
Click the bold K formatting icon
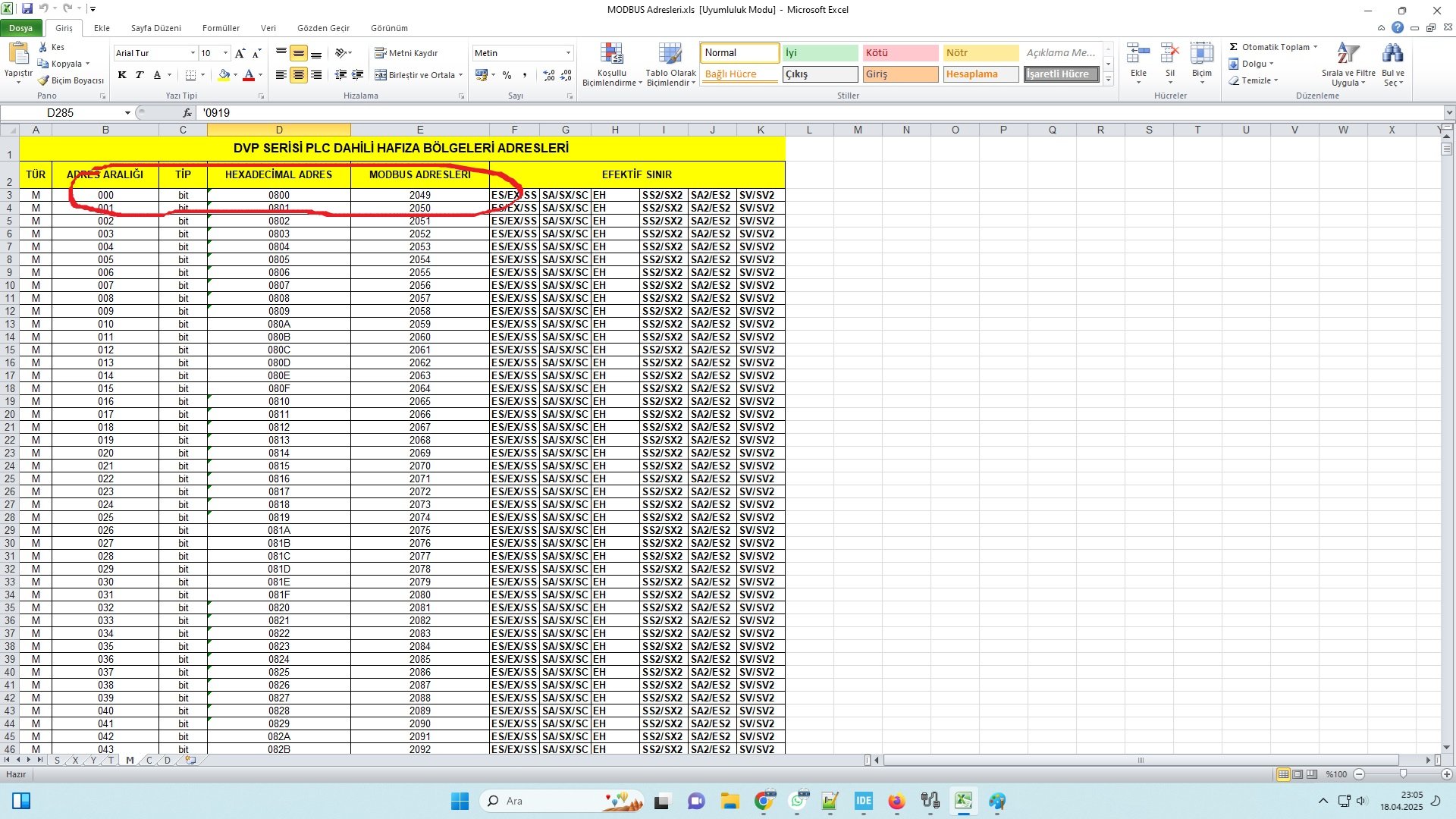click(x=122, y=75)
